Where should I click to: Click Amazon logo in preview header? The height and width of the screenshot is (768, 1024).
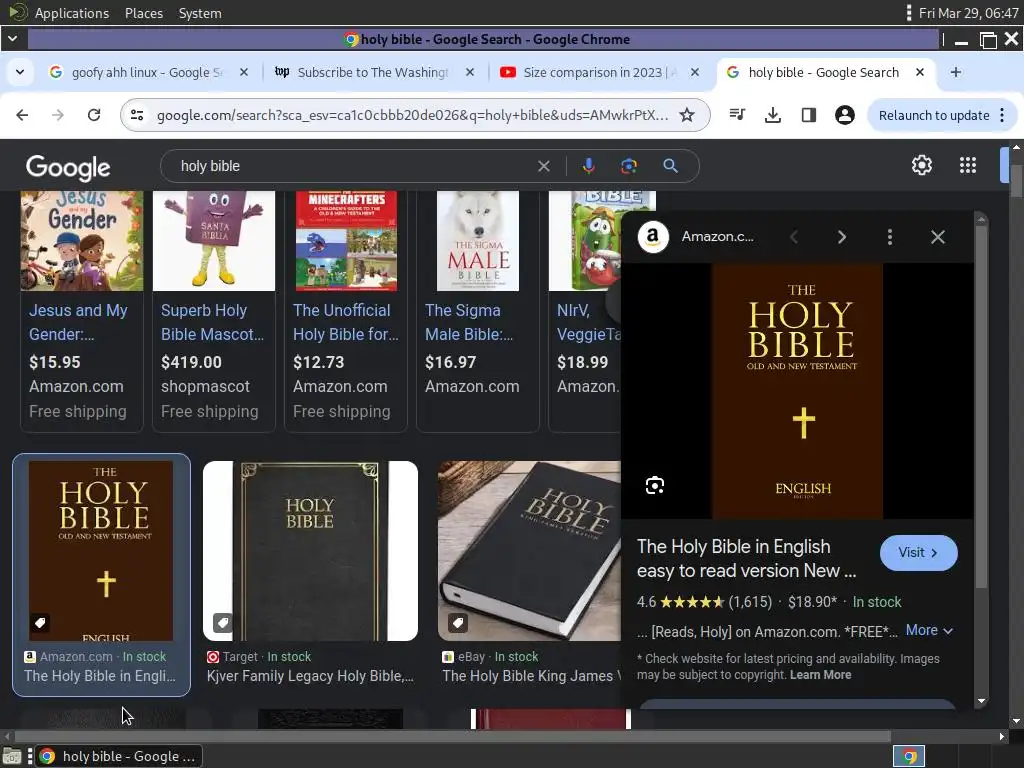tap(653, 237)
